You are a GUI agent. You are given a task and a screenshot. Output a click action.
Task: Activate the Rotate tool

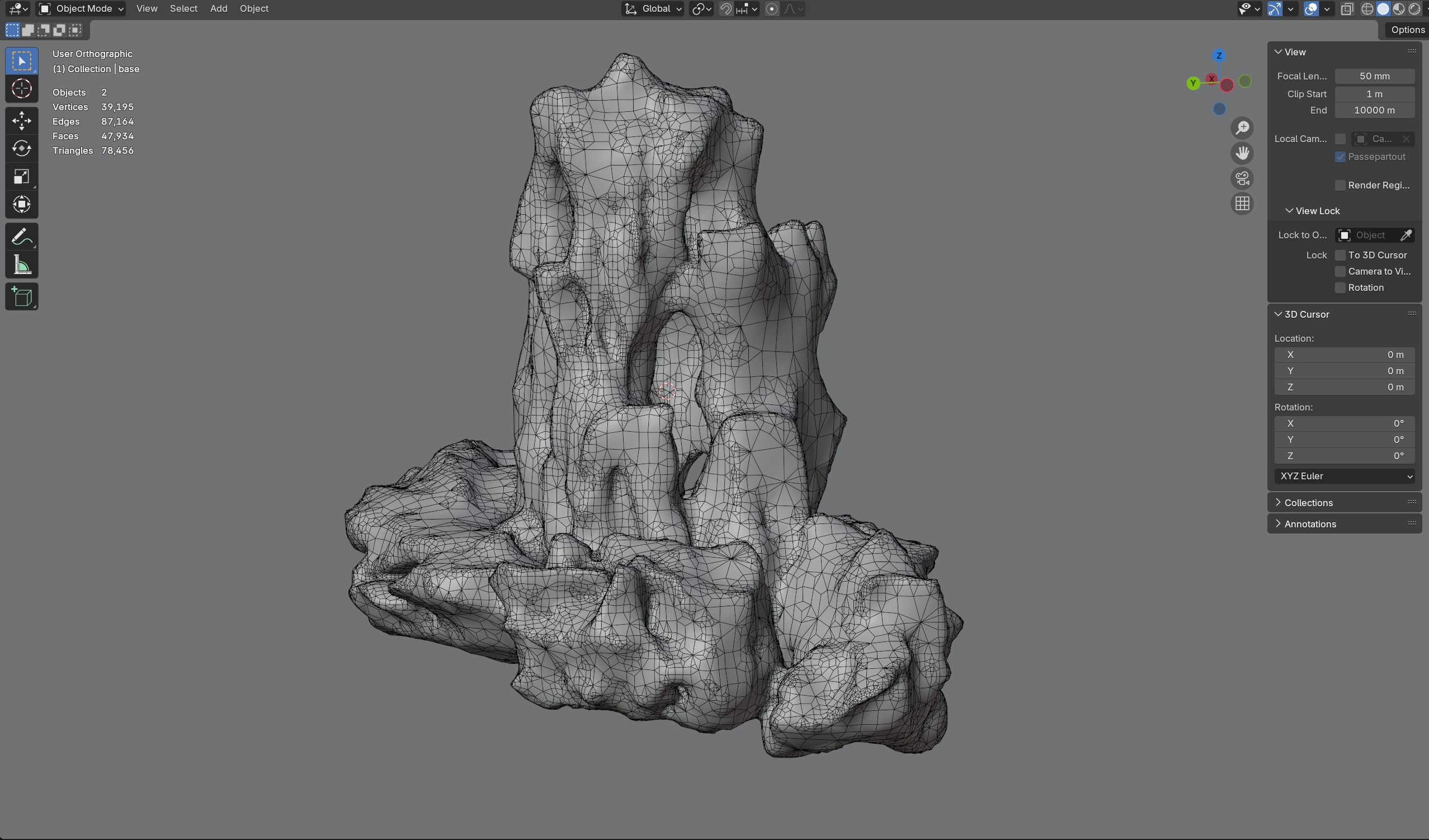[x=22, y=149]
